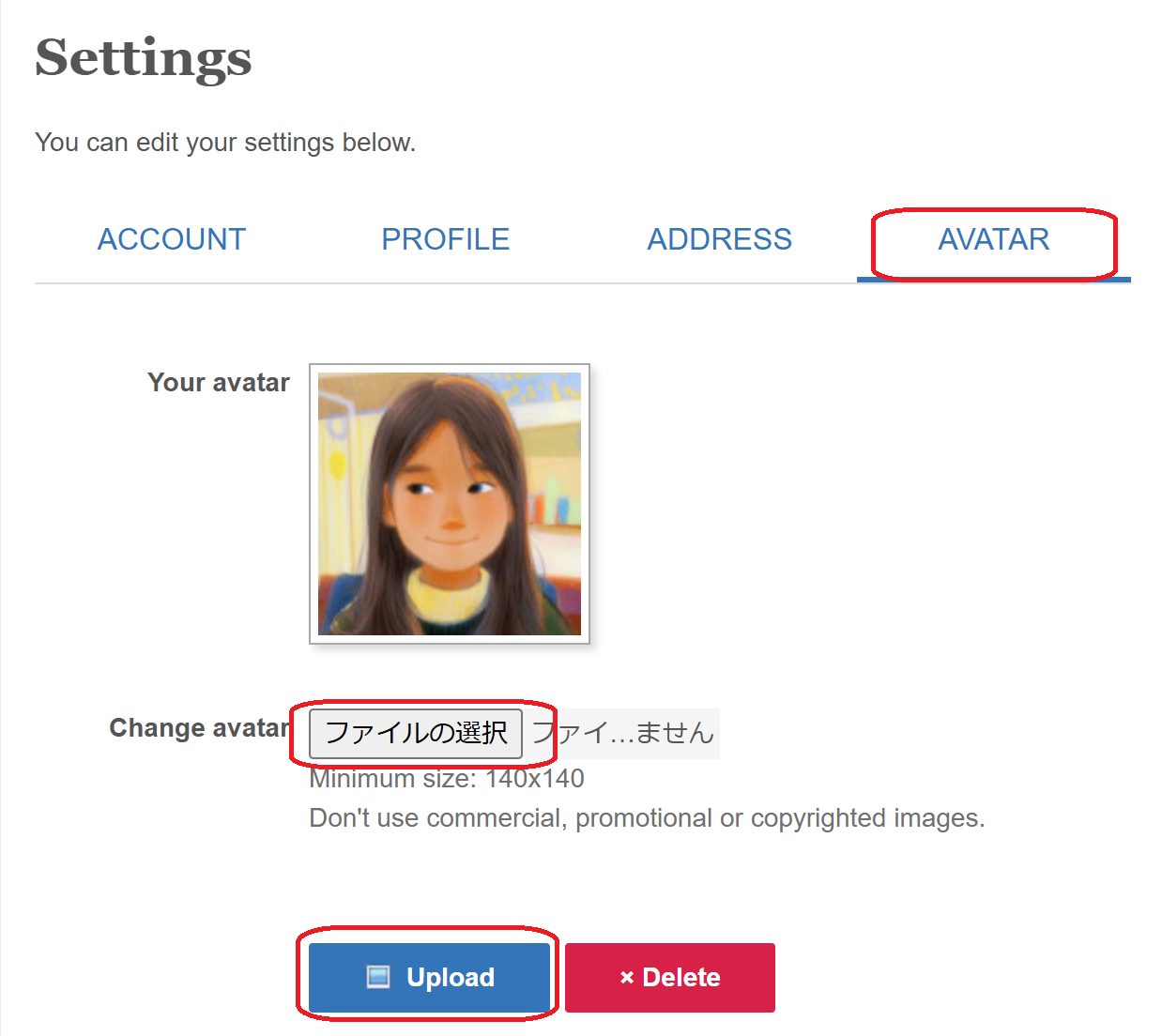Click the picture icon inside Upload button
The height and width of the screenshot is (1036, 1162).
pyautogui.click(x=377, y=977)
